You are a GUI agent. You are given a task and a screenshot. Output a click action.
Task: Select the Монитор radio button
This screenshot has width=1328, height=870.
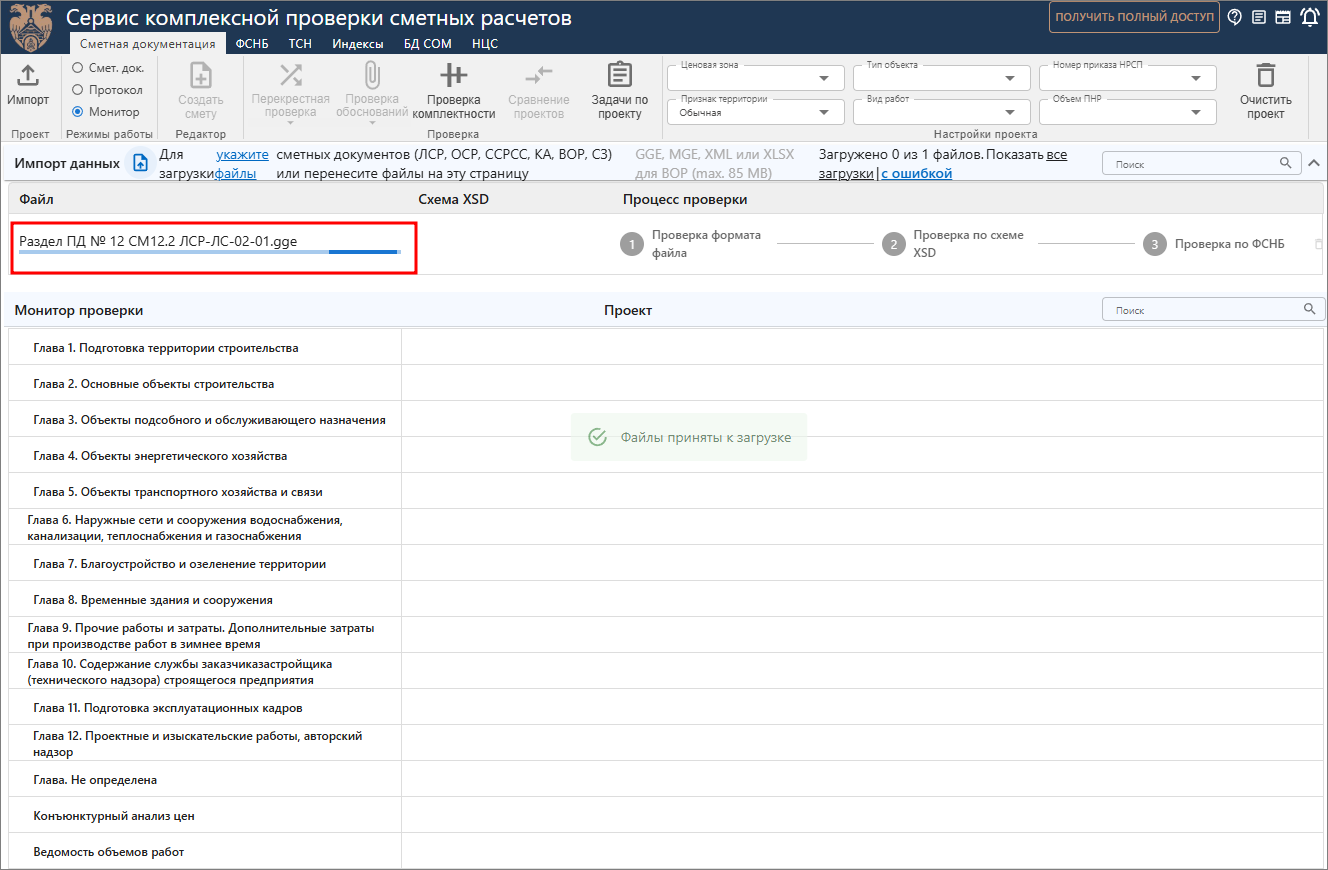[x=77, y=112]
